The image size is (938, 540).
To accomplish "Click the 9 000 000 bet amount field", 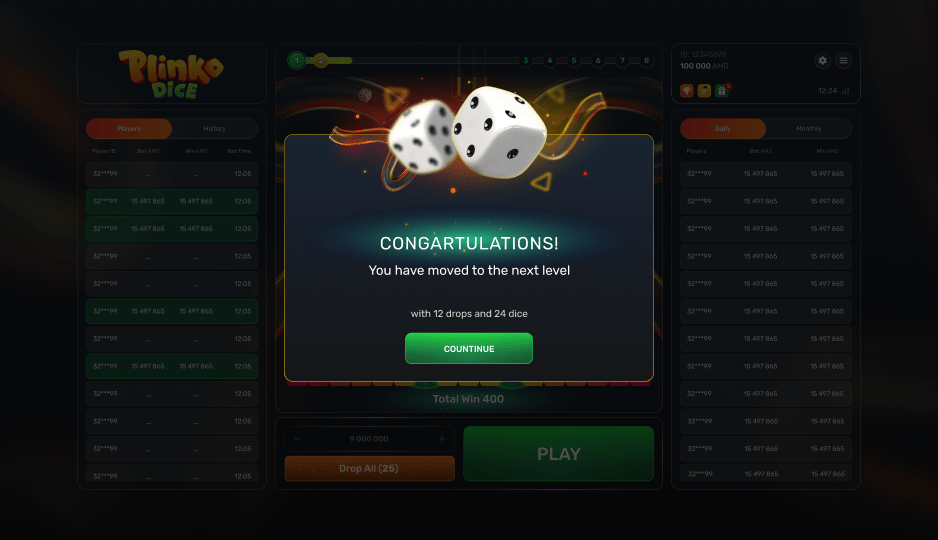I will pos(369,439).
